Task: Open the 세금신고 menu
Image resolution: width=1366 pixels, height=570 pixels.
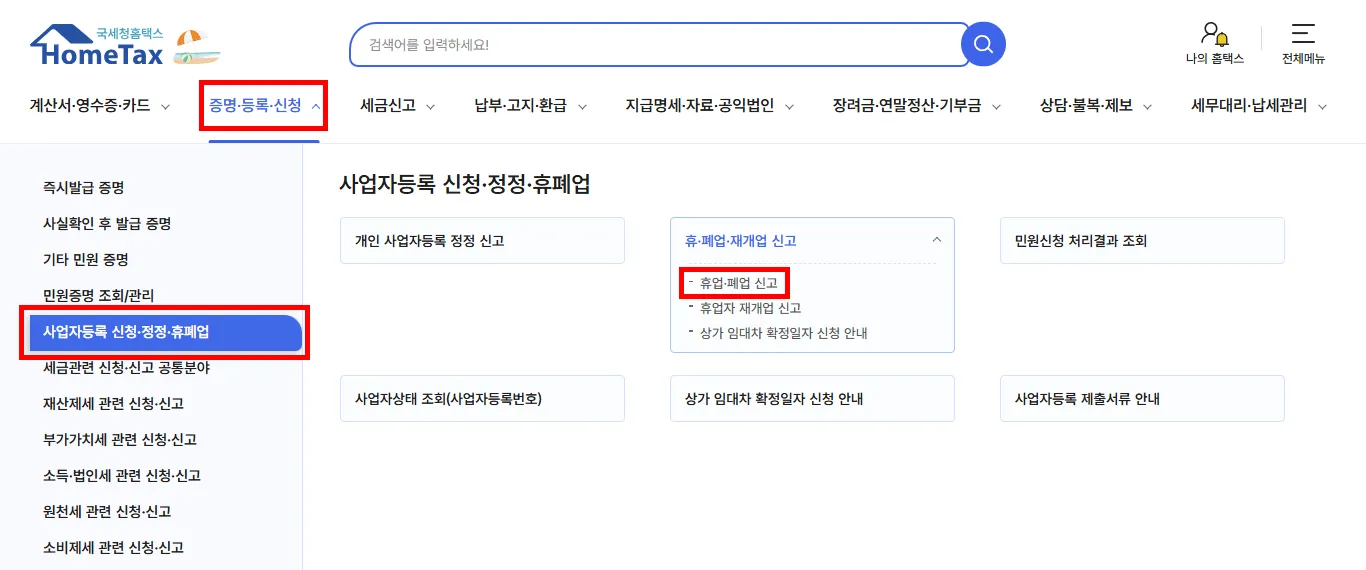Action: point(397,105)
